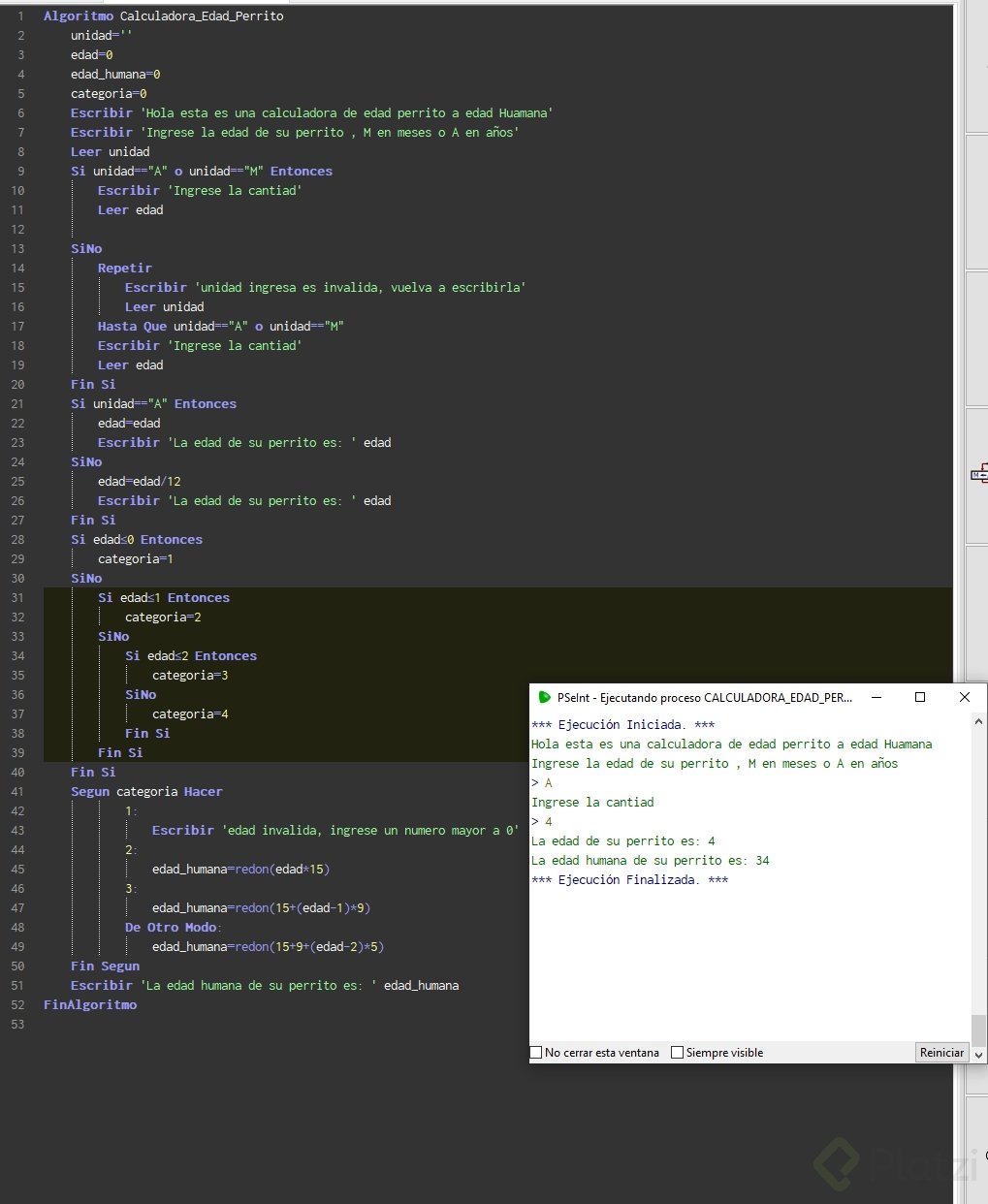988x1204 pixels.
Task: Click line number 31 in the editor margin
Action: point(18,597)
